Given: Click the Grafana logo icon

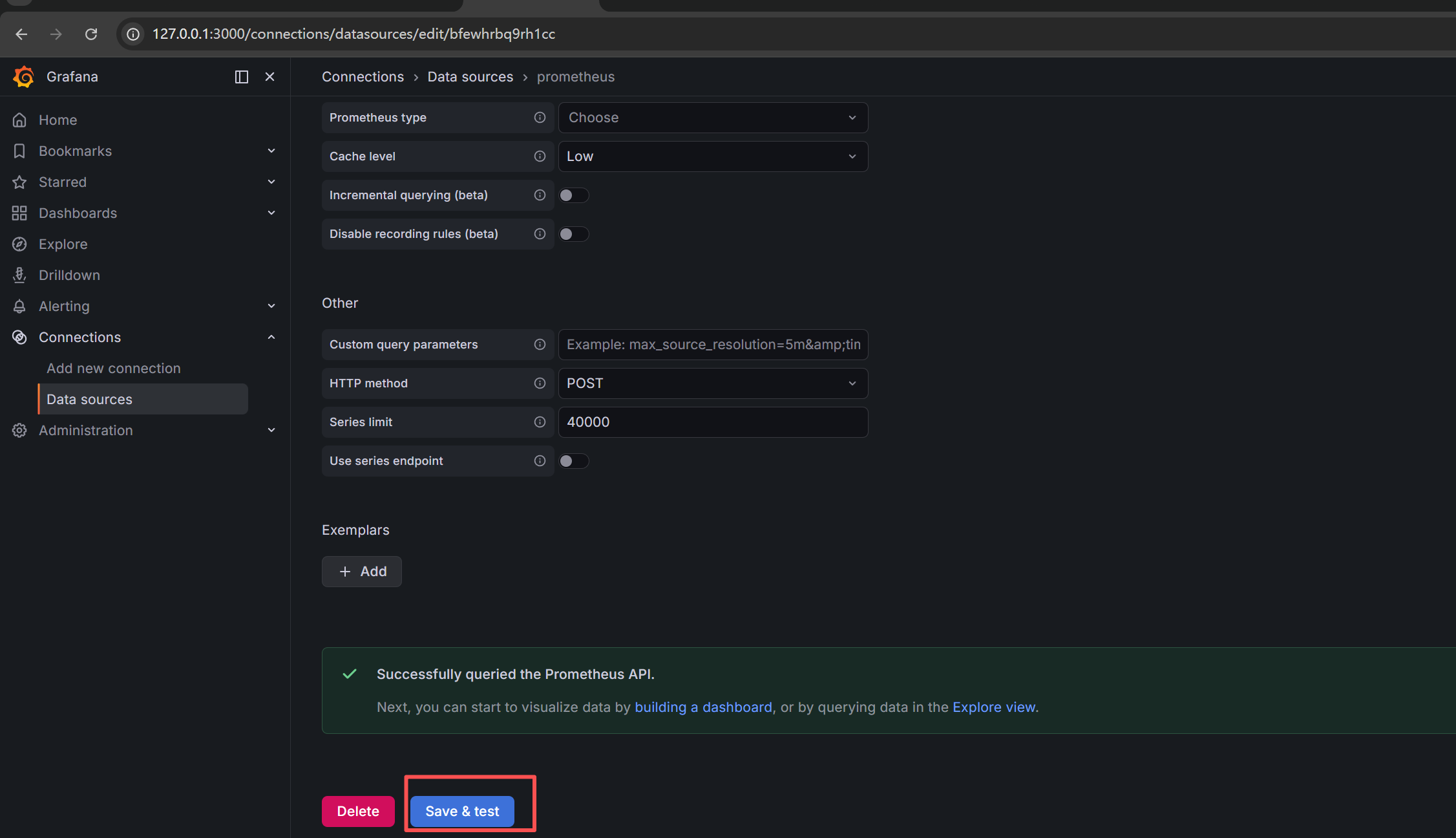Looking at the screenshot, I should pyautogui.click(x=24, y=77).
